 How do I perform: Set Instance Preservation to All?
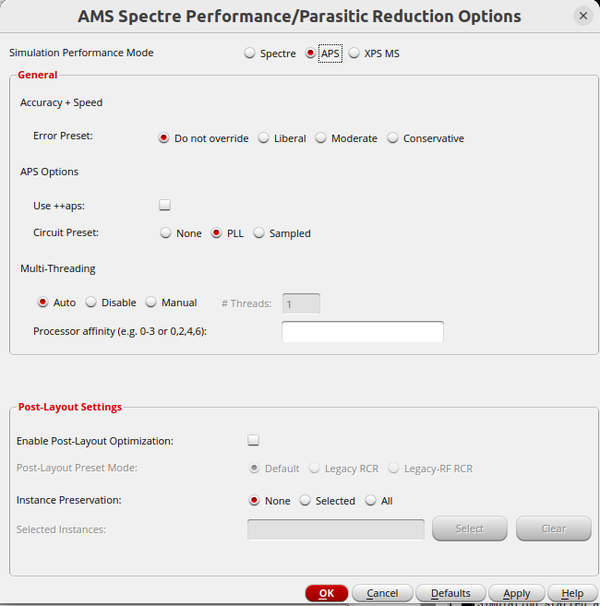tap(371, 501)
